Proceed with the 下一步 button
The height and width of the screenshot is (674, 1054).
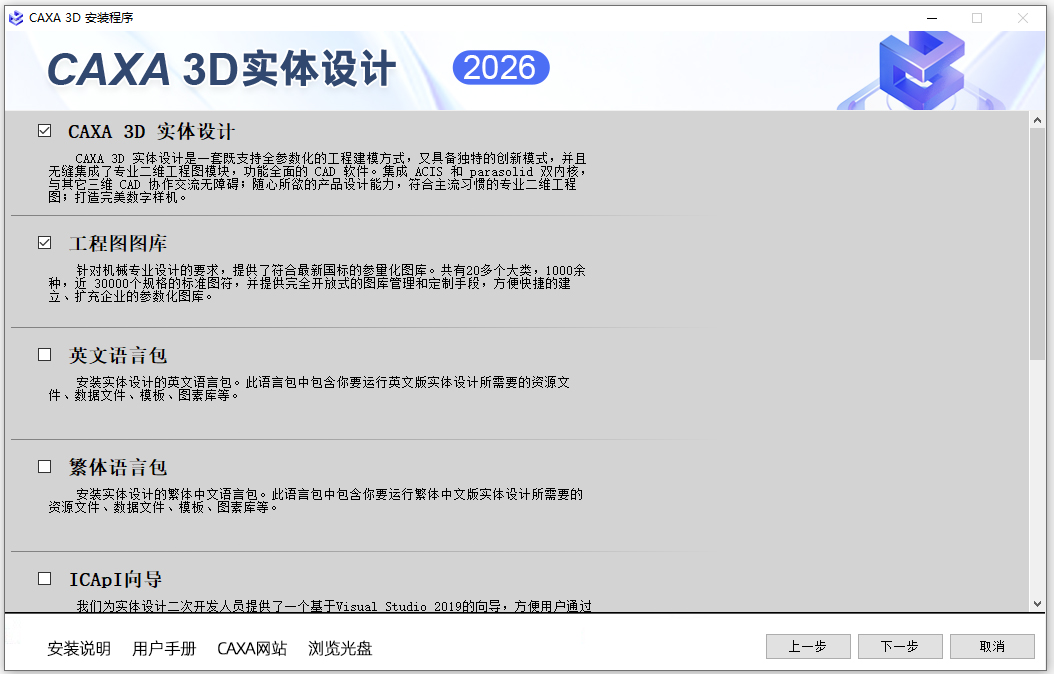coord(900,647)
